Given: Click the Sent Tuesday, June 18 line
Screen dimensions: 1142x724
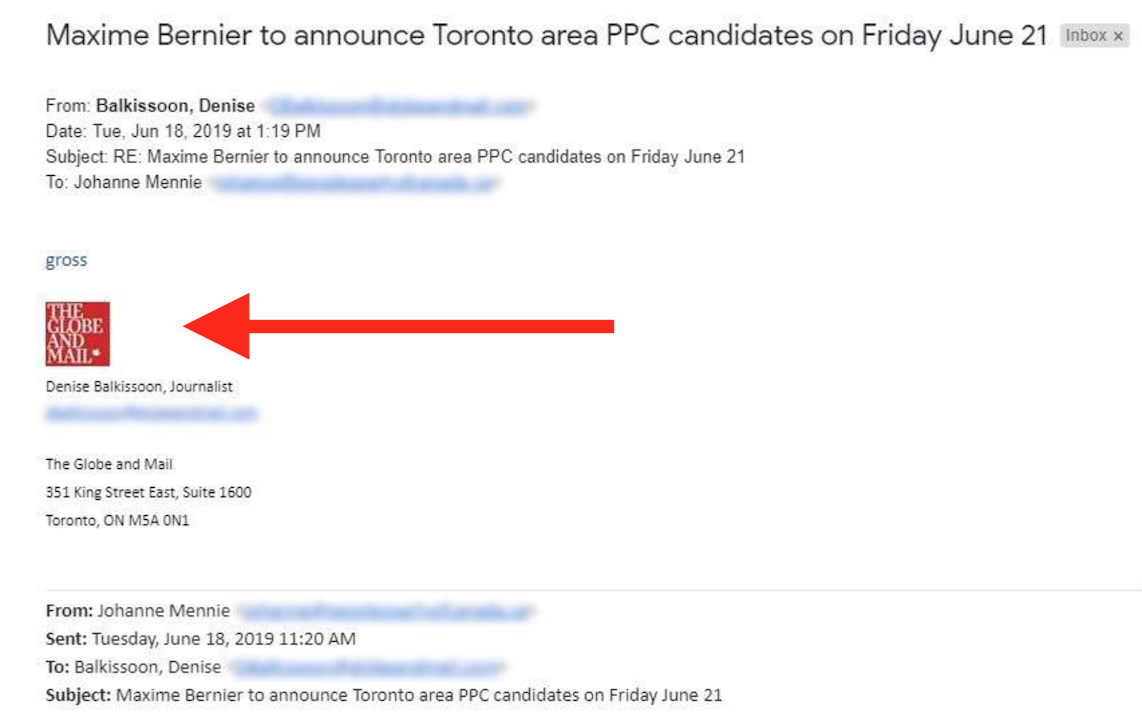Looking at the screenshot, I should click(201, 639).
